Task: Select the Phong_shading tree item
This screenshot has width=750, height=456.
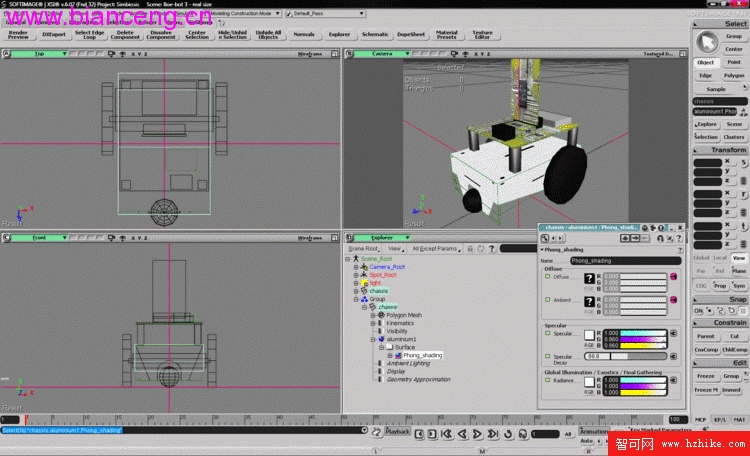Action: point(422,356)
